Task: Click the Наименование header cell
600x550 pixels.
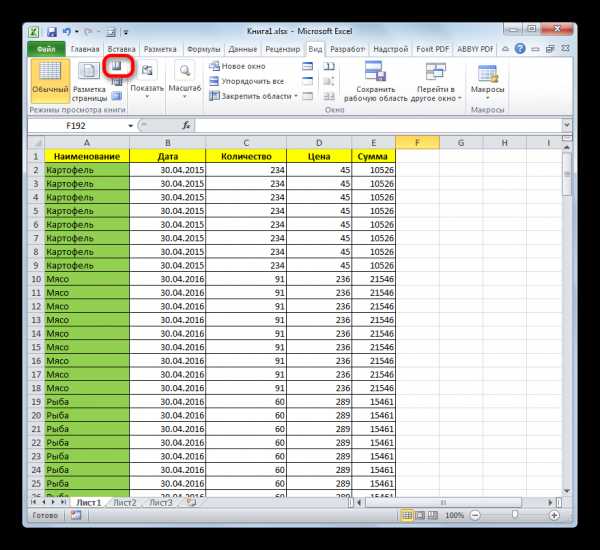Action: tap(87, 157)
